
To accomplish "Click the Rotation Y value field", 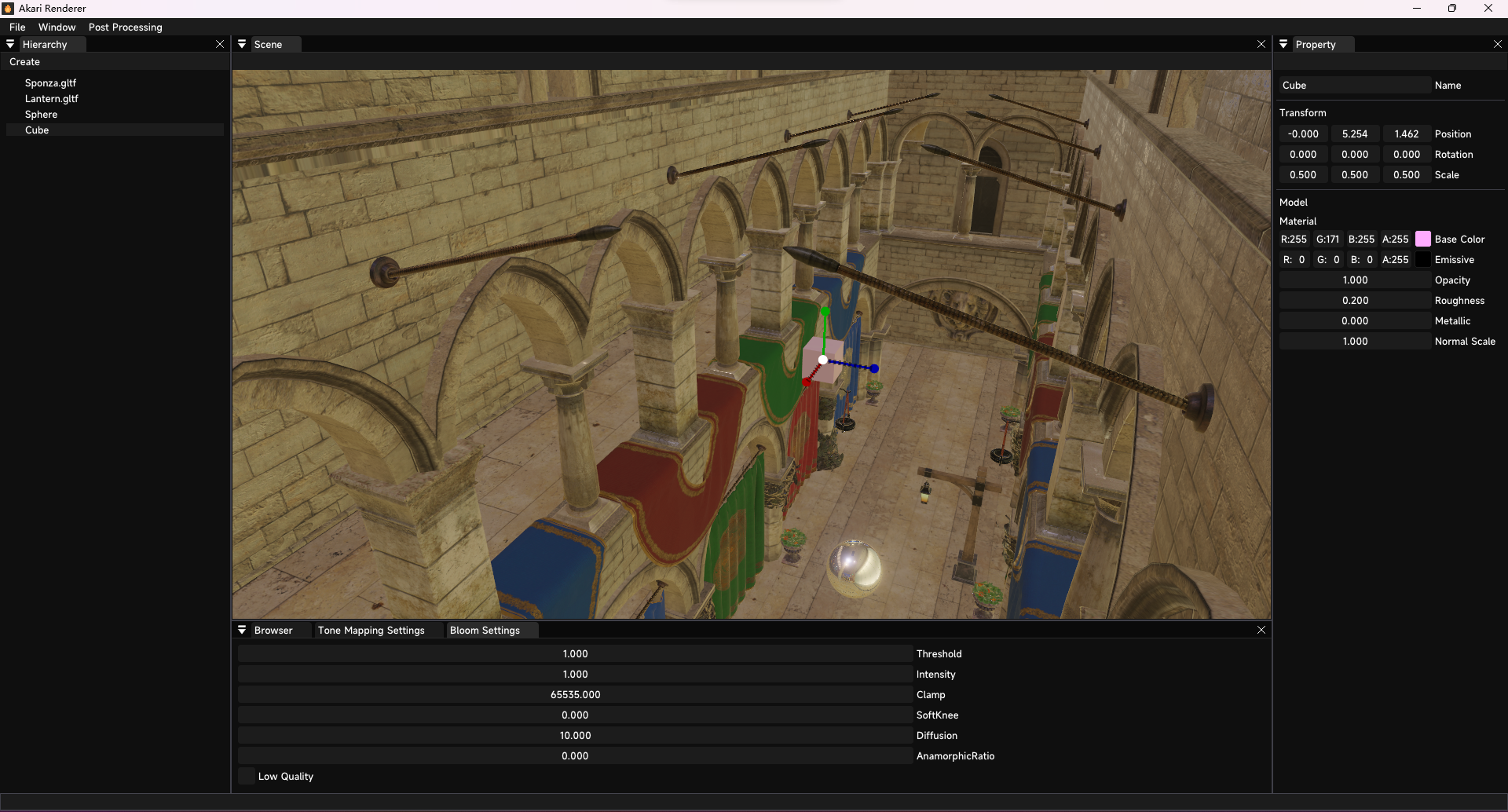I will [x=1355, y=154].
